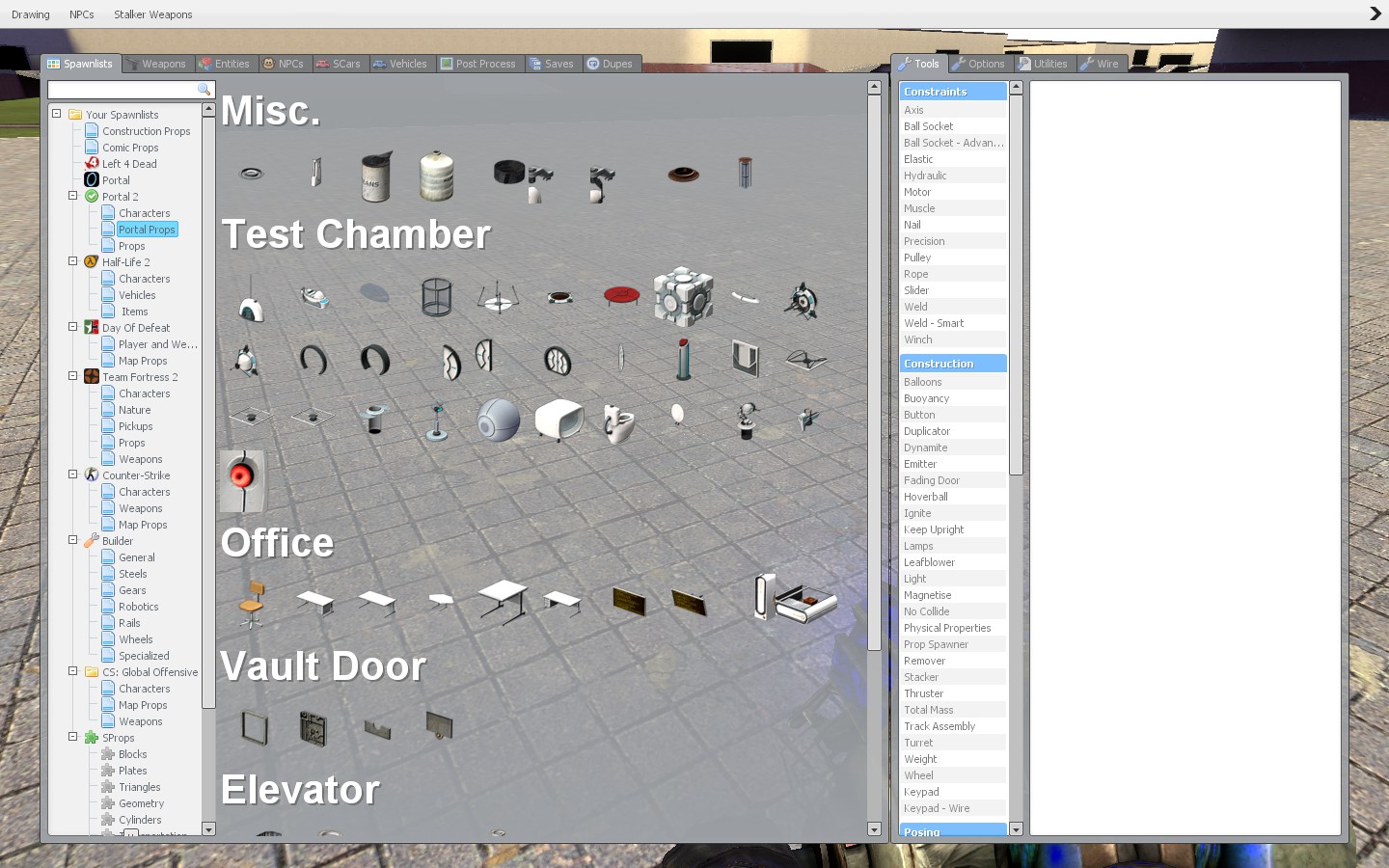The image size is (1389, 868).
Task: Switch to the Options tab
Action: coord(979,64)
